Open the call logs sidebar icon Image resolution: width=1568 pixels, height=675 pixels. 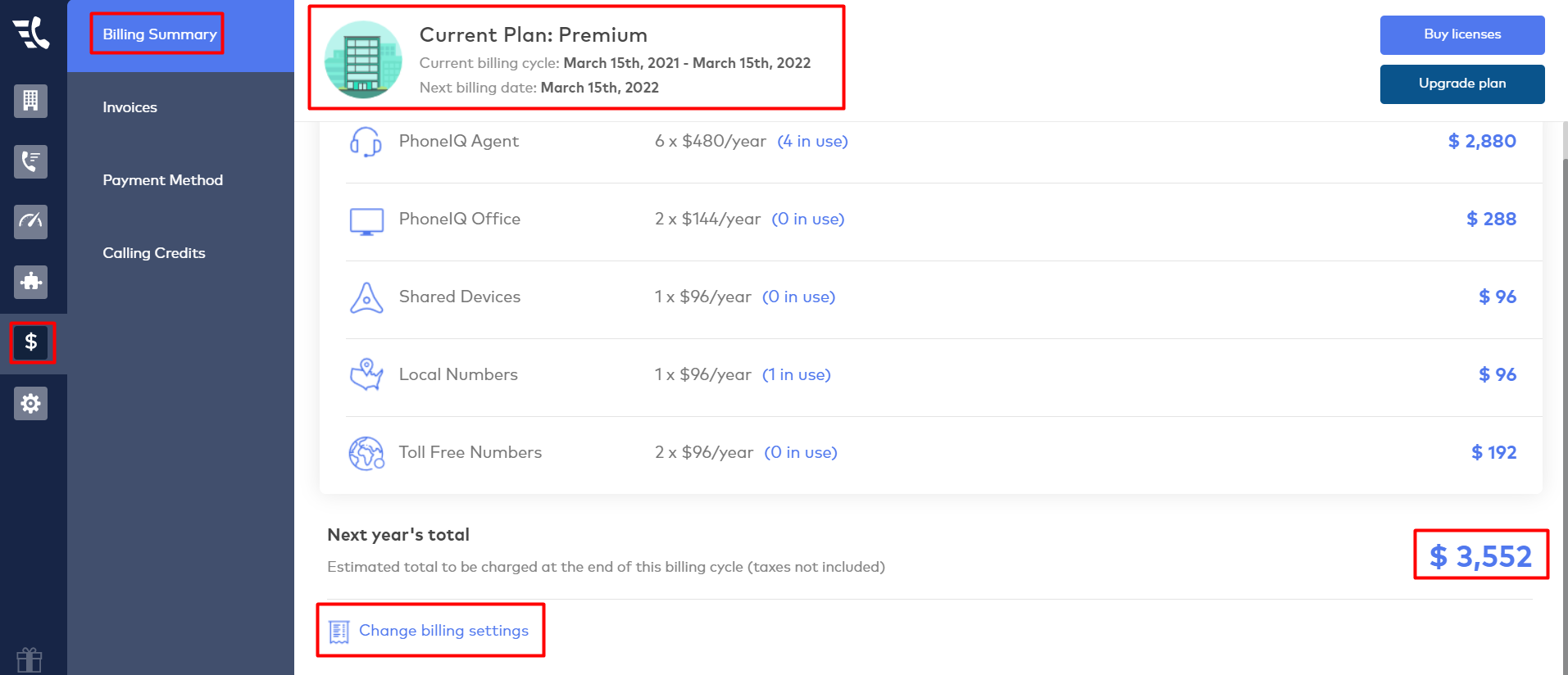click(30, 161)
